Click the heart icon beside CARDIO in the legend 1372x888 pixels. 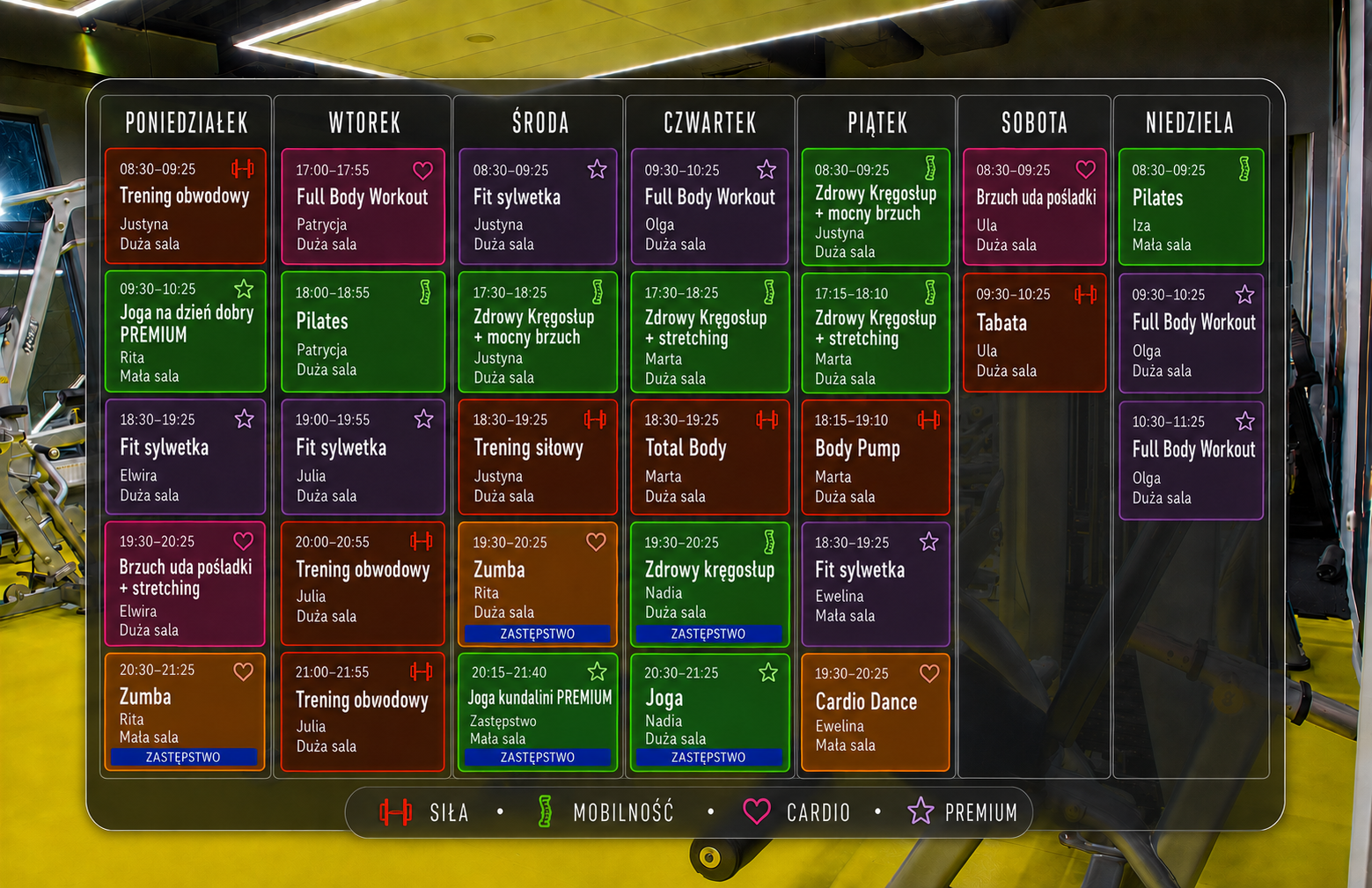click(x=757, y=811)
